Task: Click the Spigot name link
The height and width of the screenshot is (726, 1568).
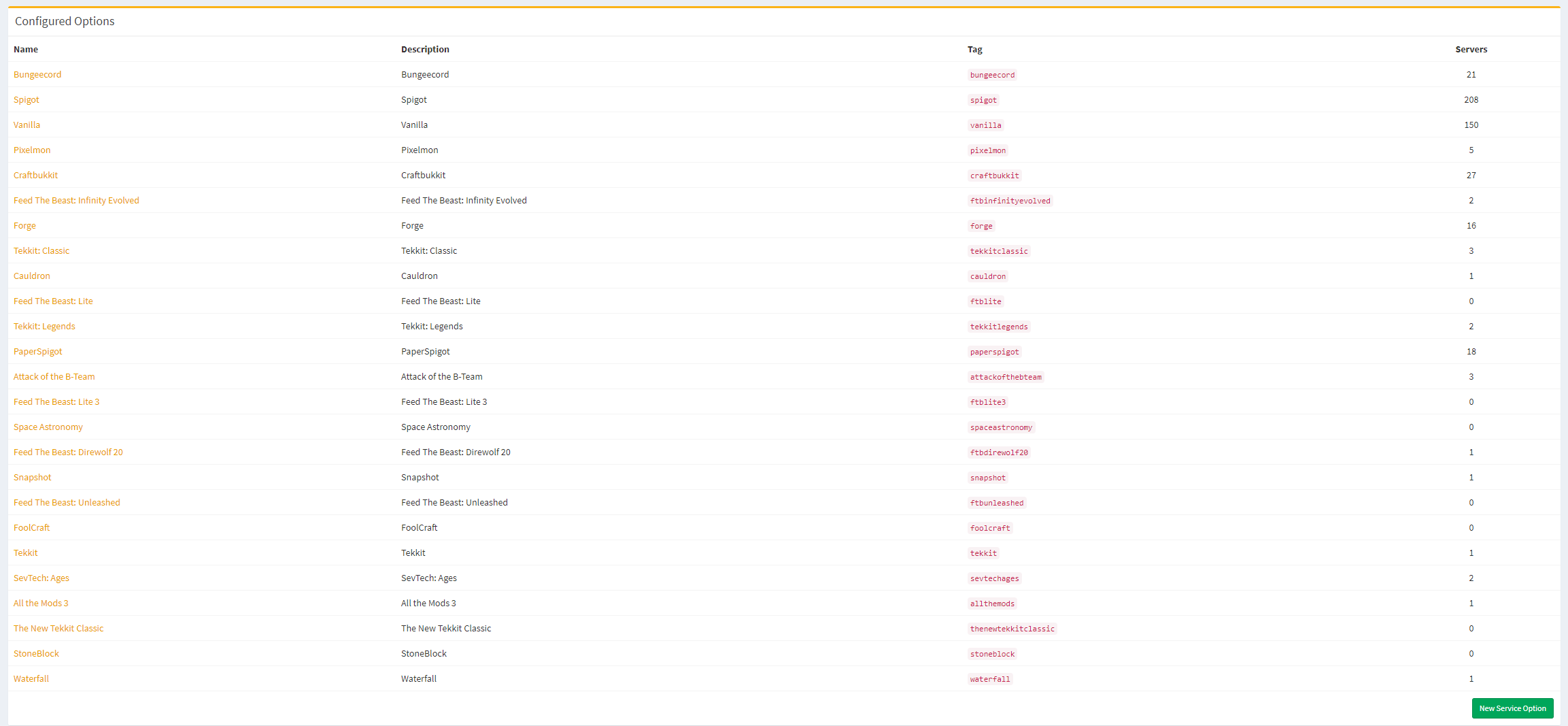Action: [27, 100]
